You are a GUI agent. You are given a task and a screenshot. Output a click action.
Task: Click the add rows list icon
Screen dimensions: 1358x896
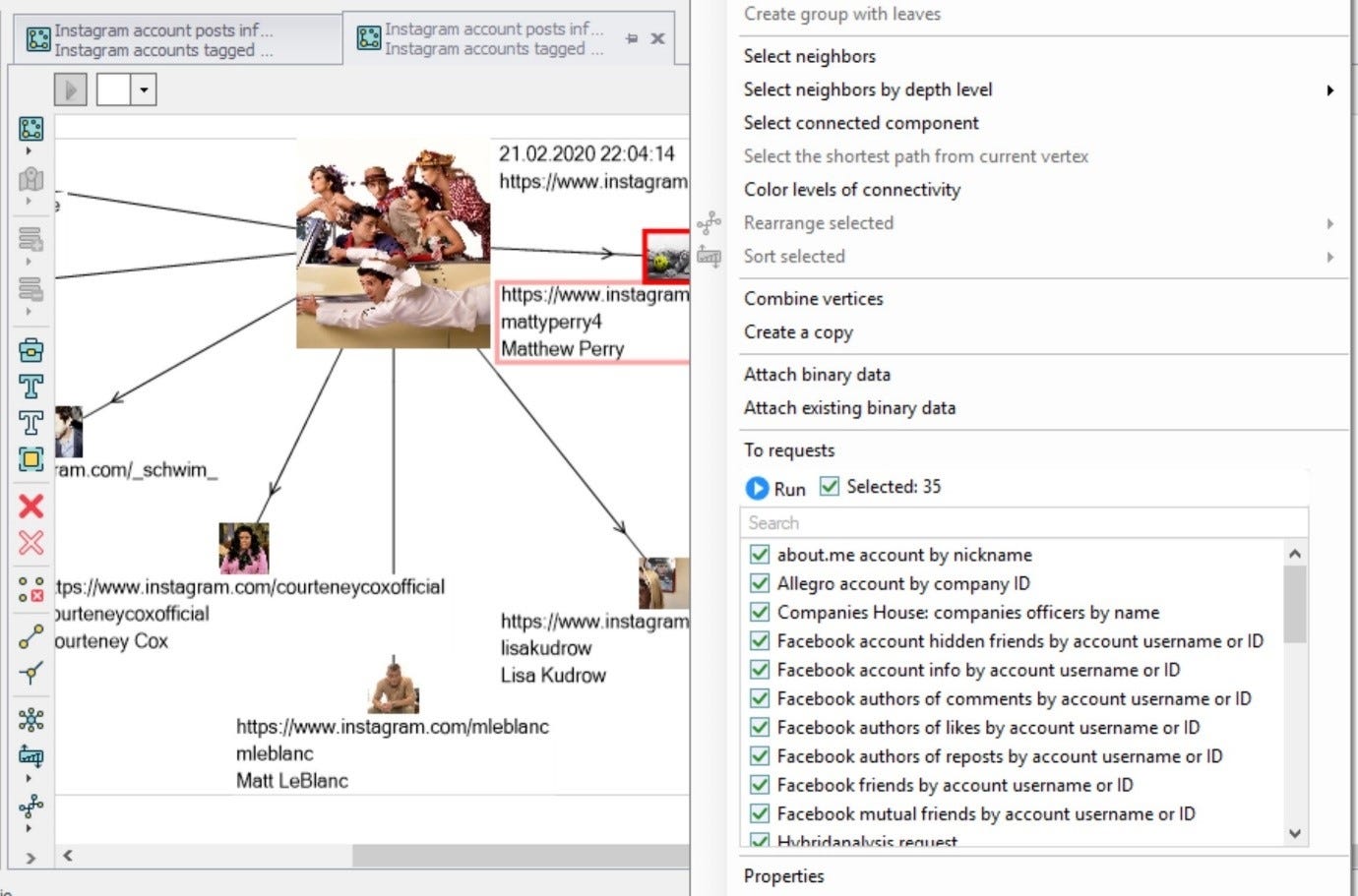(31, 239)
